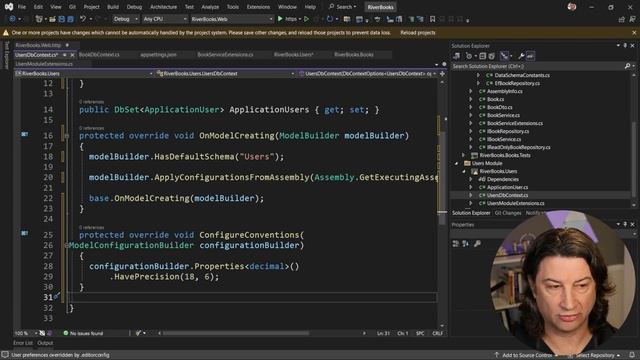Open the Extensions menu

point(258,7)
